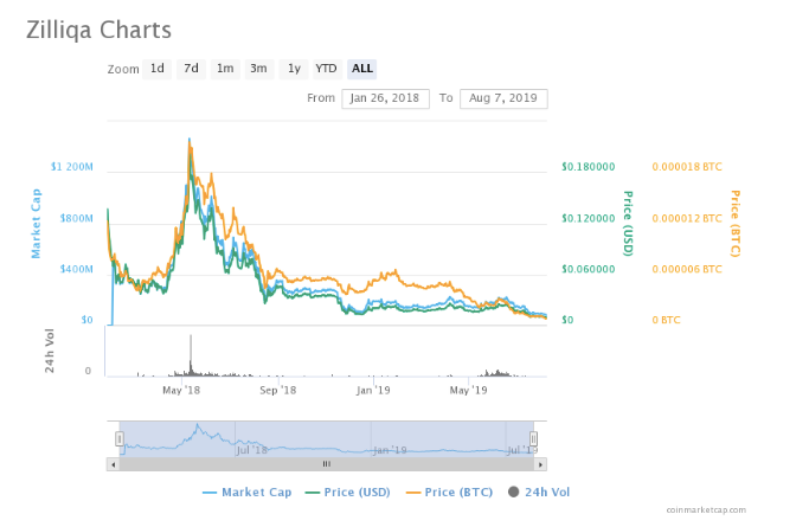Image resolution: width=790 pixels, height=527 pixels.
Task: Set zoom to 1m
Action: (x=225, y=69)
